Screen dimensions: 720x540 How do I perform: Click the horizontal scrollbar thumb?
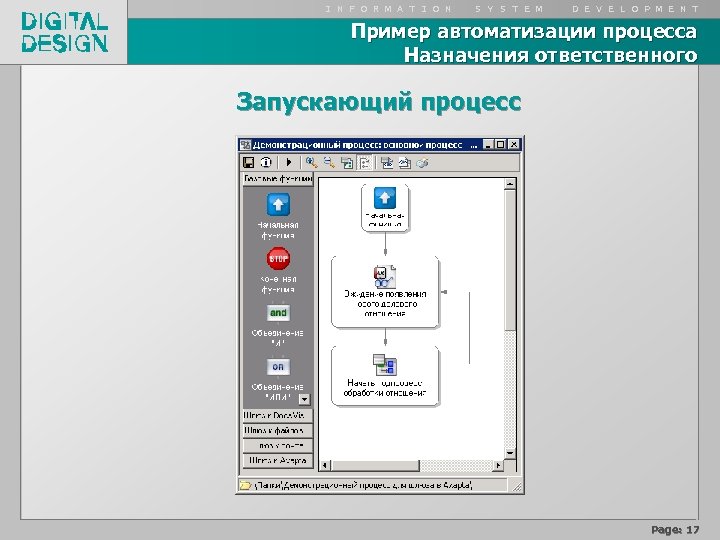pyautogui.click(x=375, y=466)
